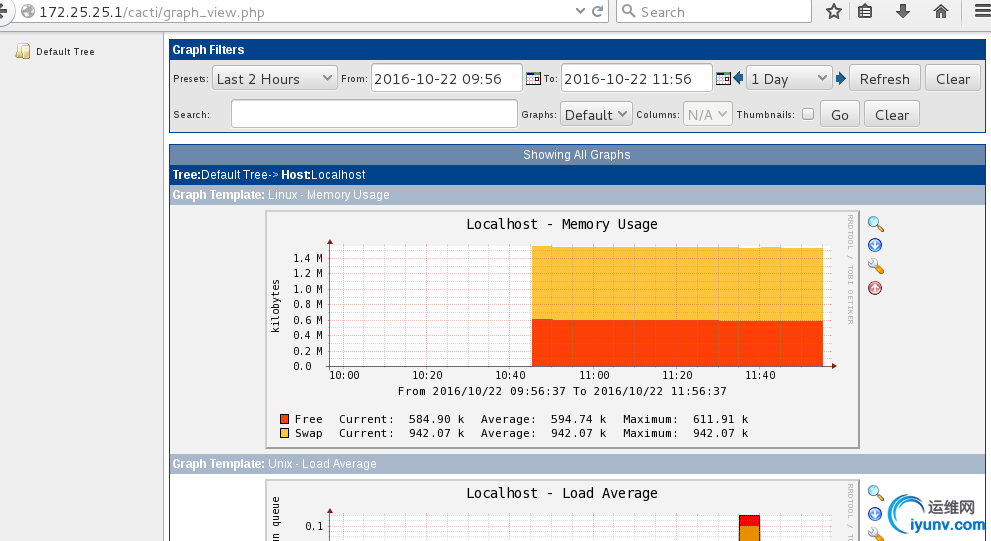Viewport: 991px width, 541px height.
Task: Open browser downloads arrow icon
Action: 903,11
